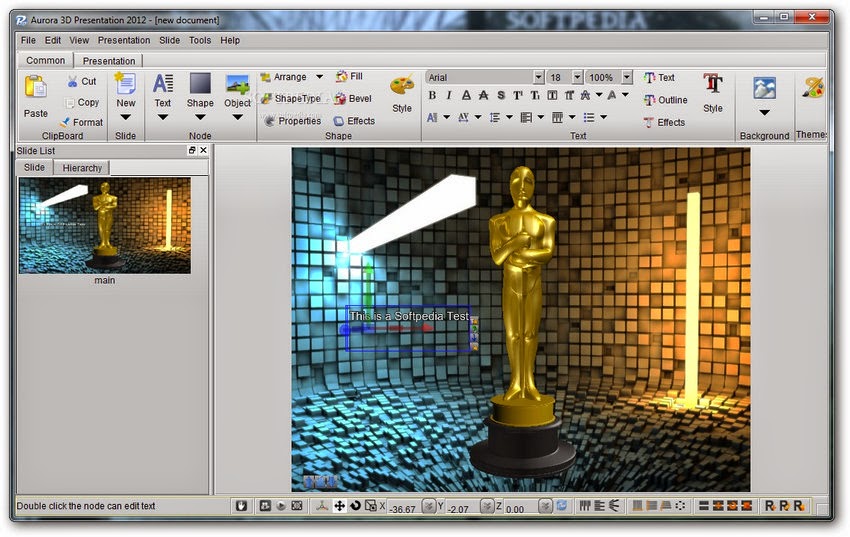Open the bullet list dropdown arrow
The width and height of the screenshot is (850, 537).
pyautogui.click(x=603, y=117)
